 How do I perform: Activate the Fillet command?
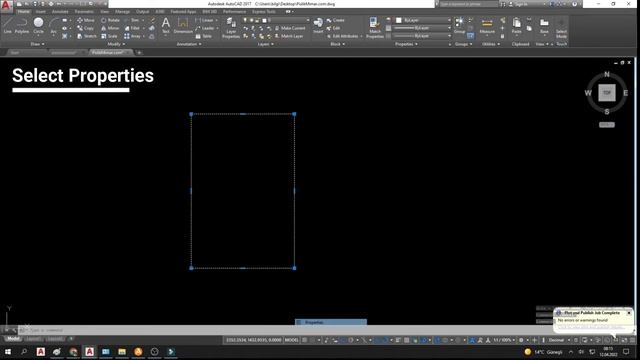click(x=132, y=28)
